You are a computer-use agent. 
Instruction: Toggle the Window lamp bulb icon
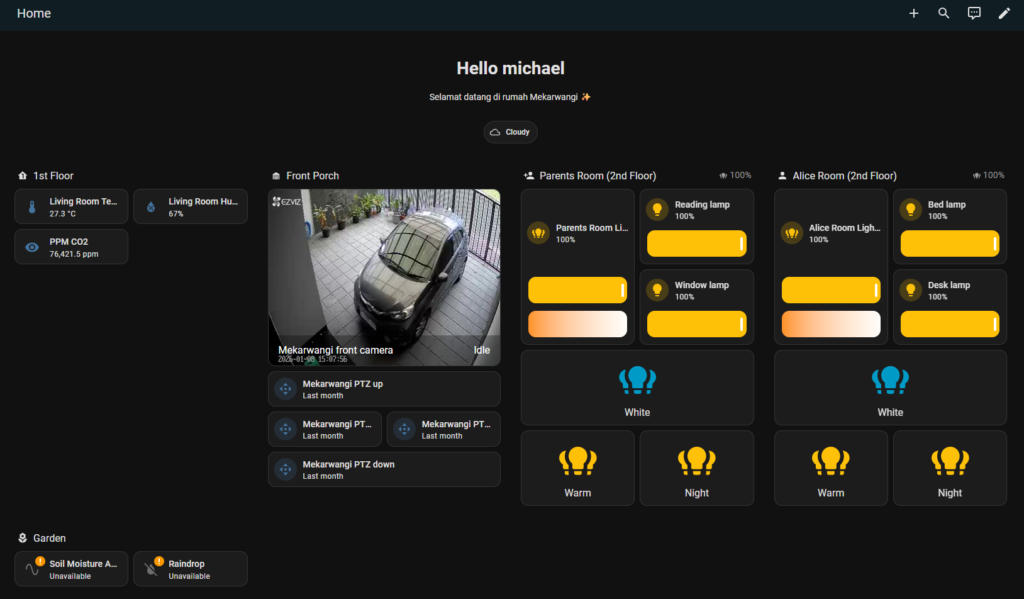tap(657, 290)
